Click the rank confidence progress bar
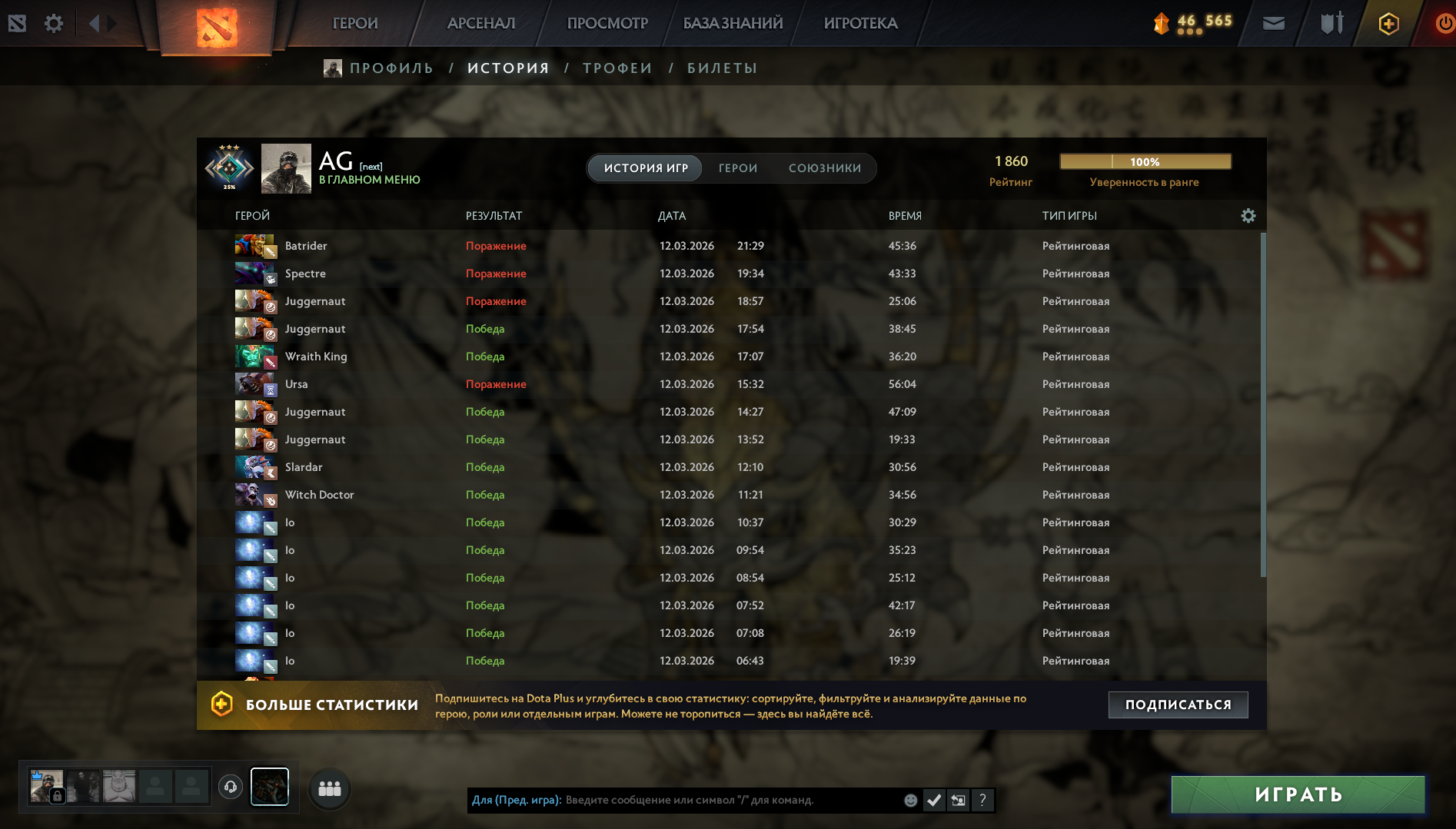Screen dimensions: 1456x829 tap(1145, 161)
